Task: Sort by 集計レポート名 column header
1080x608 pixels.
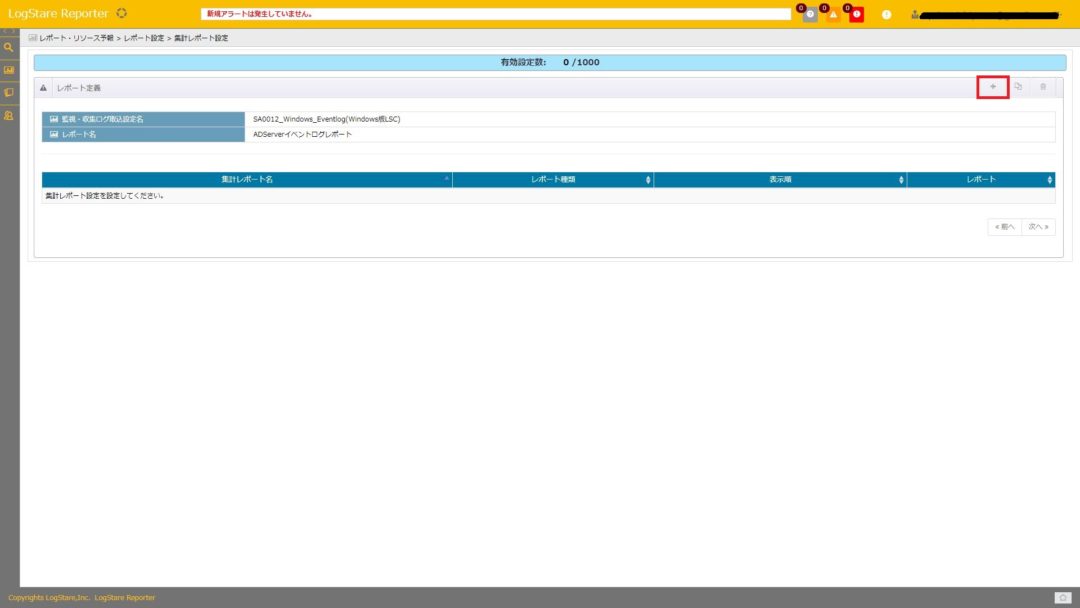Action: 247,180
